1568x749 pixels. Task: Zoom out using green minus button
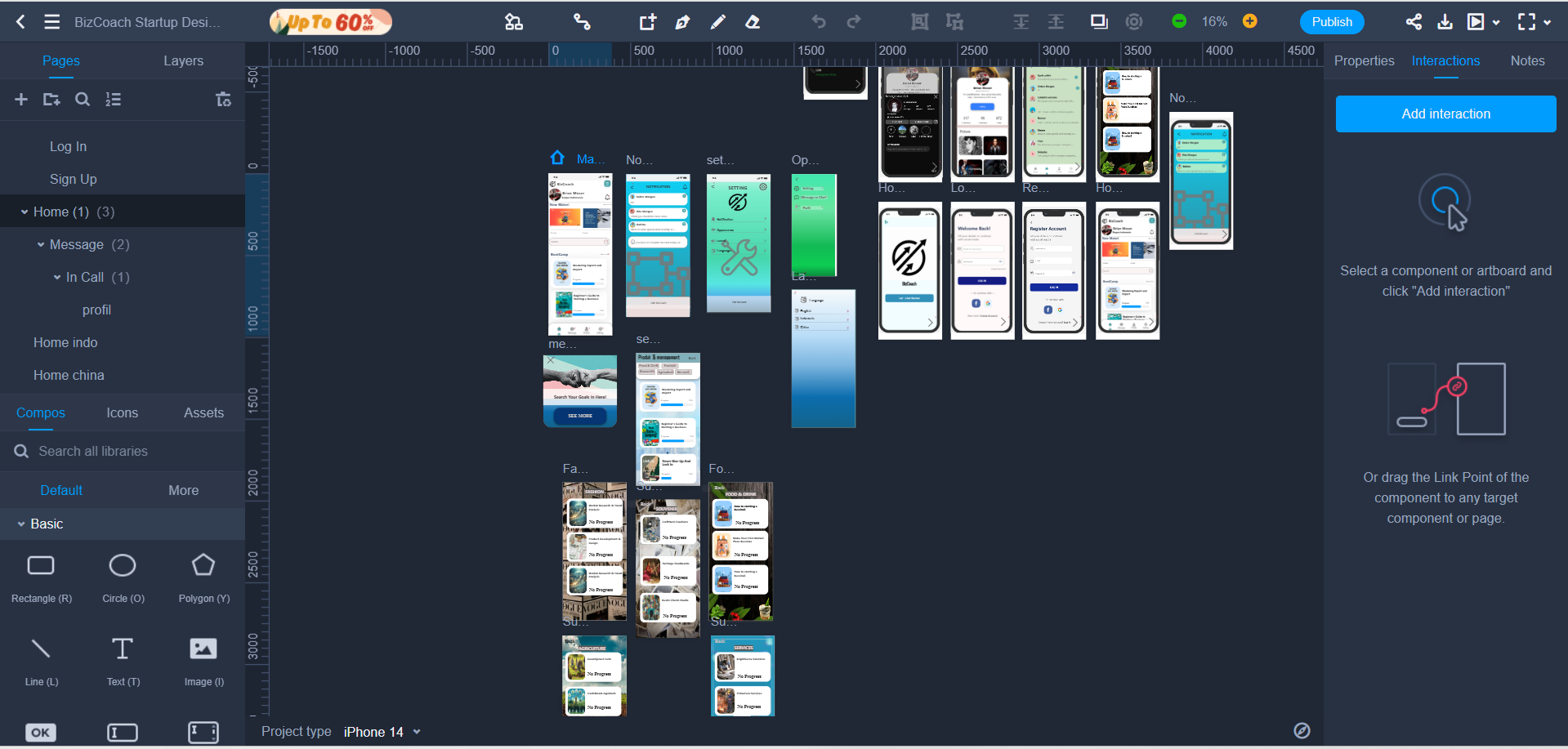(x=1178, y=22)
